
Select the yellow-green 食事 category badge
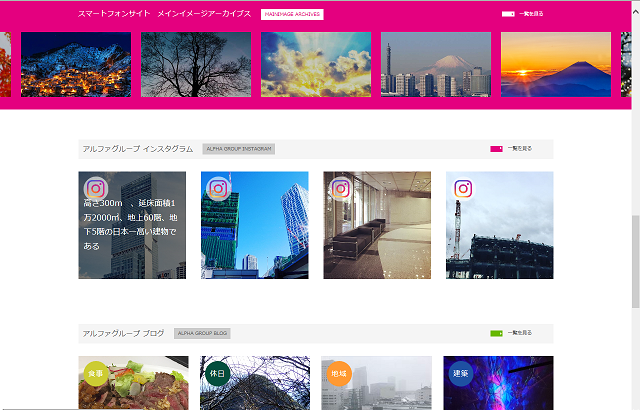[95, 373]
